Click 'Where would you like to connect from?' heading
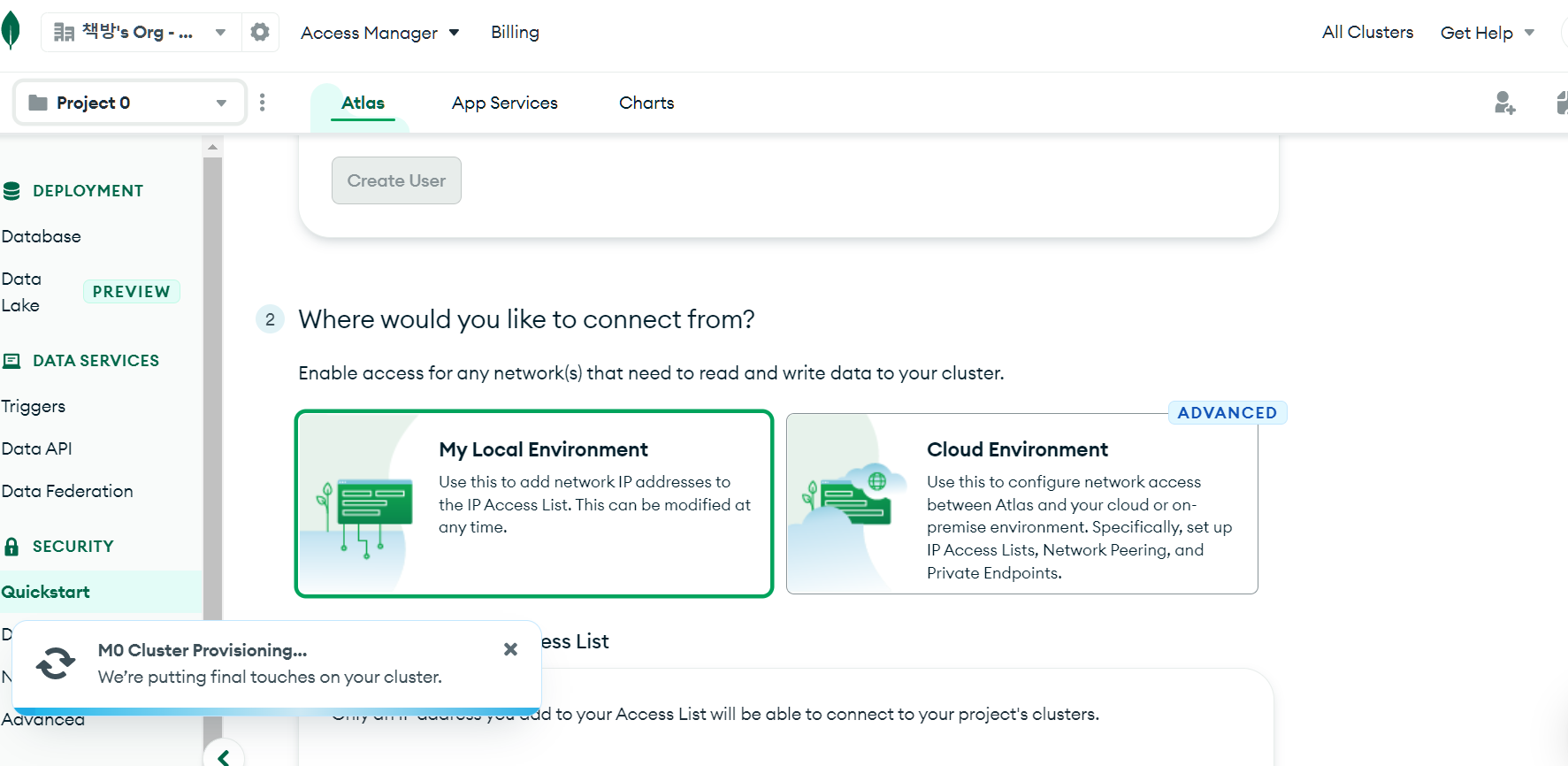1568x766 pixels. [526, 319]
